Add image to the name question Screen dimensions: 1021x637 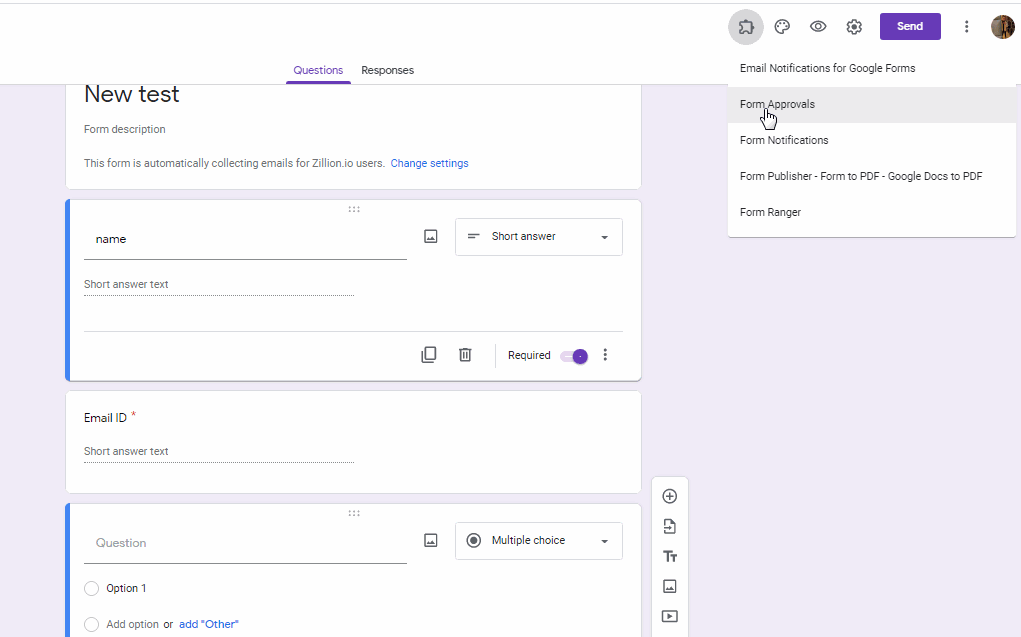click(430, 236)
